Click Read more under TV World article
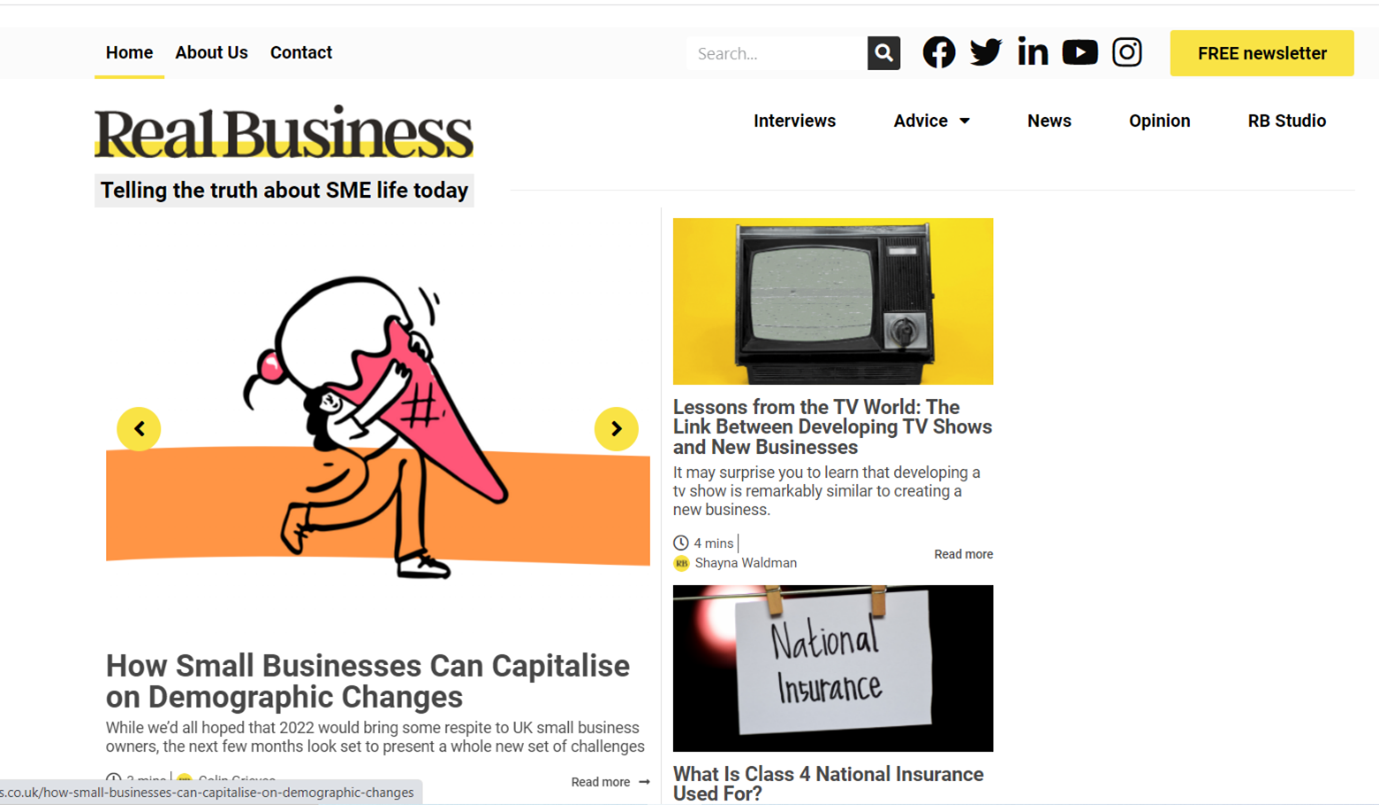 tap(963, 554)
